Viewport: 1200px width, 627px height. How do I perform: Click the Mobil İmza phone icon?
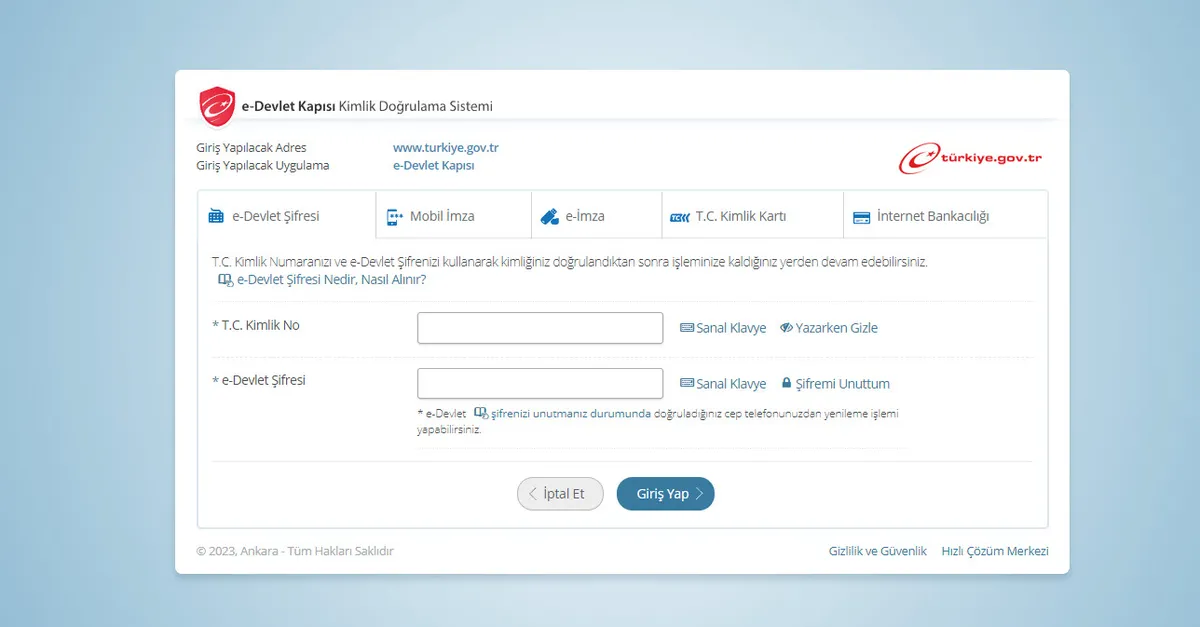[x=394, y=216]
